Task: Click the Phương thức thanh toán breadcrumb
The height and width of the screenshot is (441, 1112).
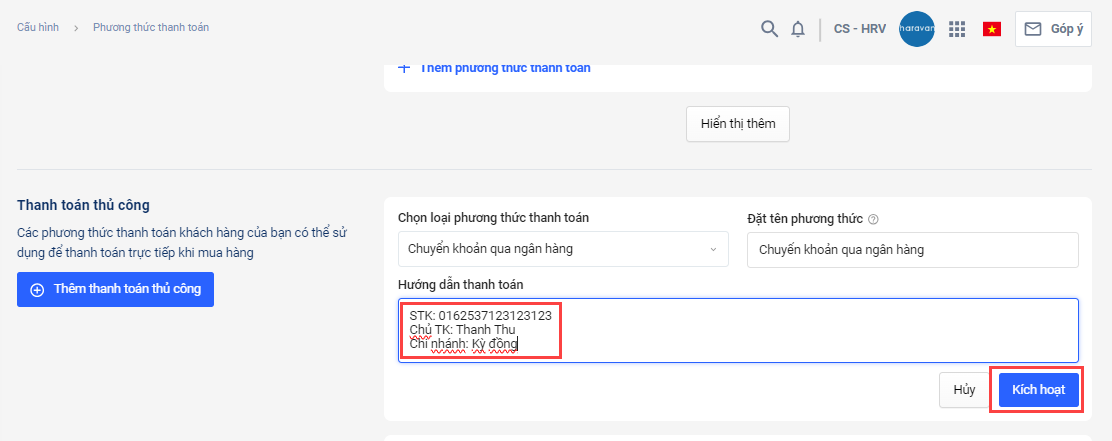Action: tap(151, 27)
